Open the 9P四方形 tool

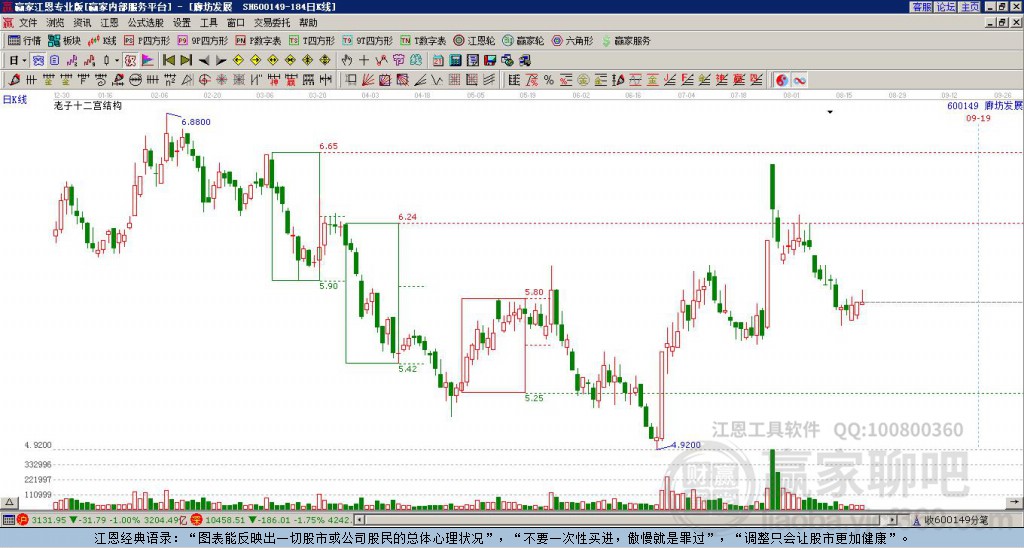[x=202, y=40]
